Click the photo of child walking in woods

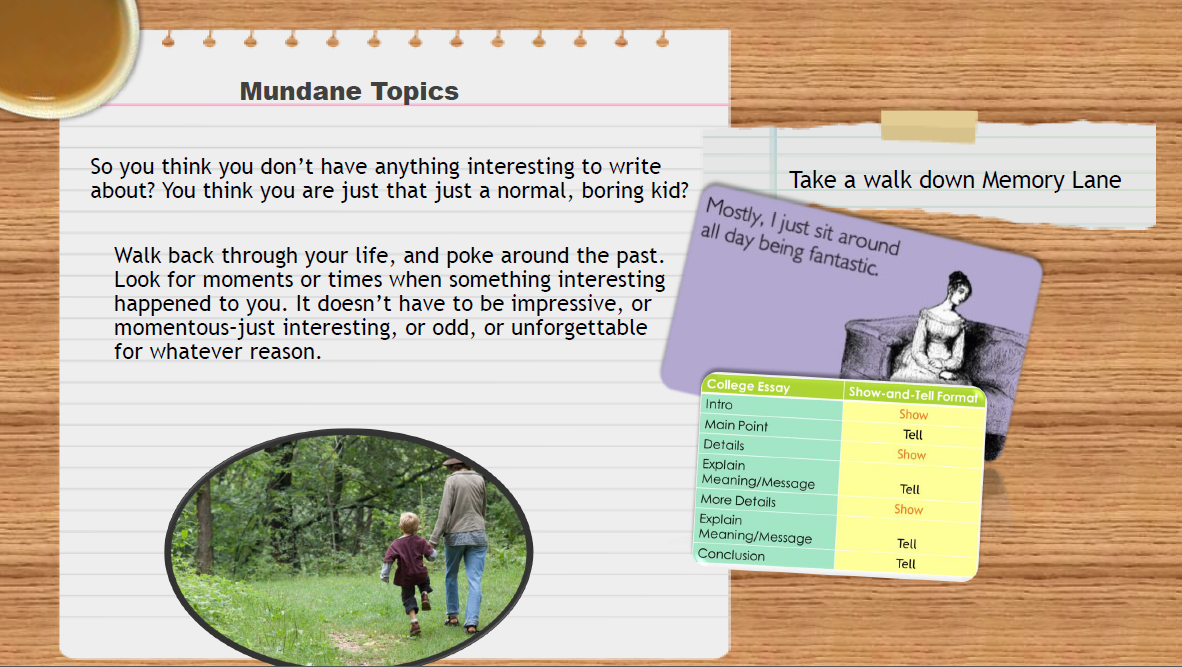pyautogui.click(x=349, y=547)
